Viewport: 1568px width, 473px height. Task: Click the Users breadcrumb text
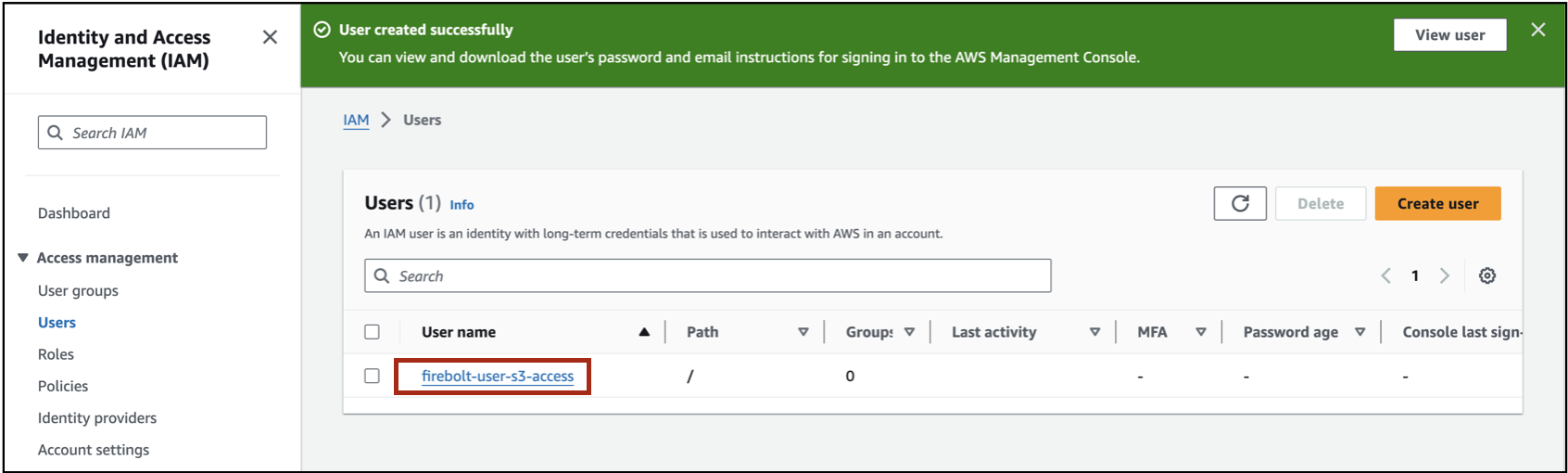(x=422, y=120)
